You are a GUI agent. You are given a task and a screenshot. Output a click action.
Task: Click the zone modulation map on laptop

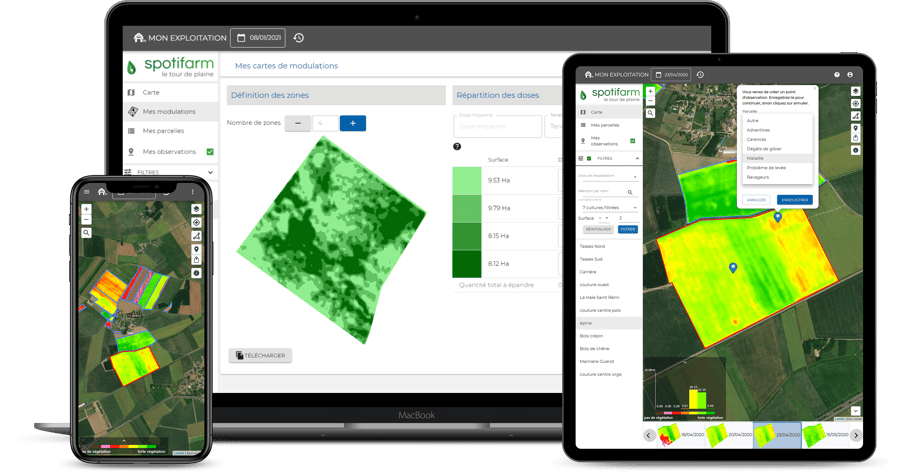331,240
